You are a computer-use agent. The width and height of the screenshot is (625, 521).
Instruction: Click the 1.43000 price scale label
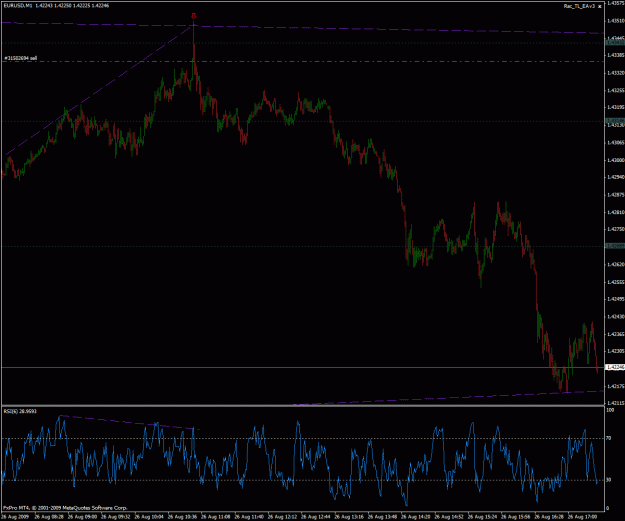click(x=616, y=160)
